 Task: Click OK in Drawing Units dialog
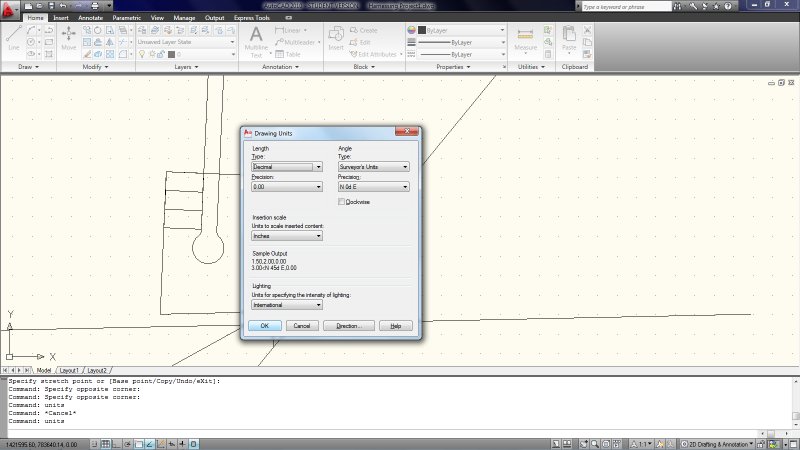click(x=265, y=326)
